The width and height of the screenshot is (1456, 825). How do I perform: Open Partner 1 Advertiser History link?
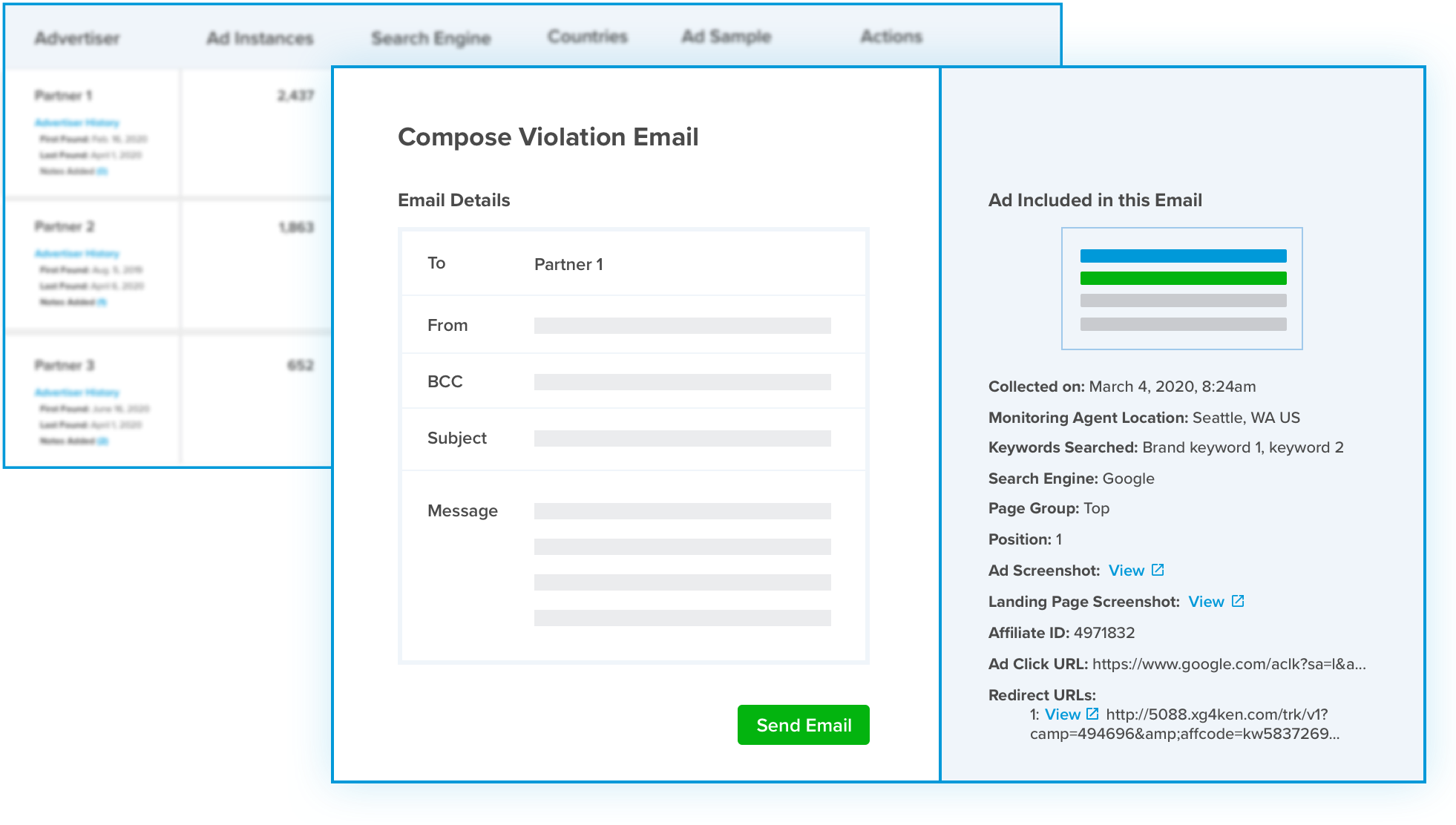pos(76,122)
